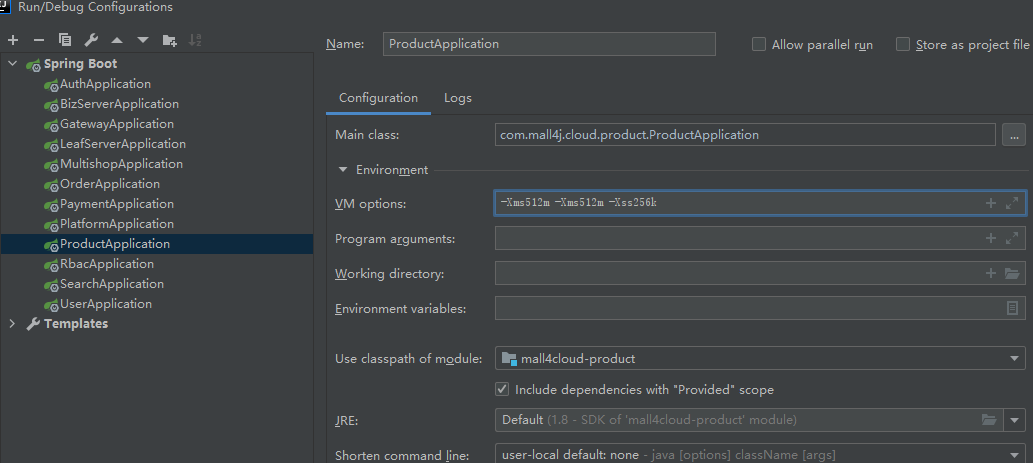The width and height of the screenshot is (1033, 463).
Task: Expand the Templates tree node
Action: [x=13, y=324]
